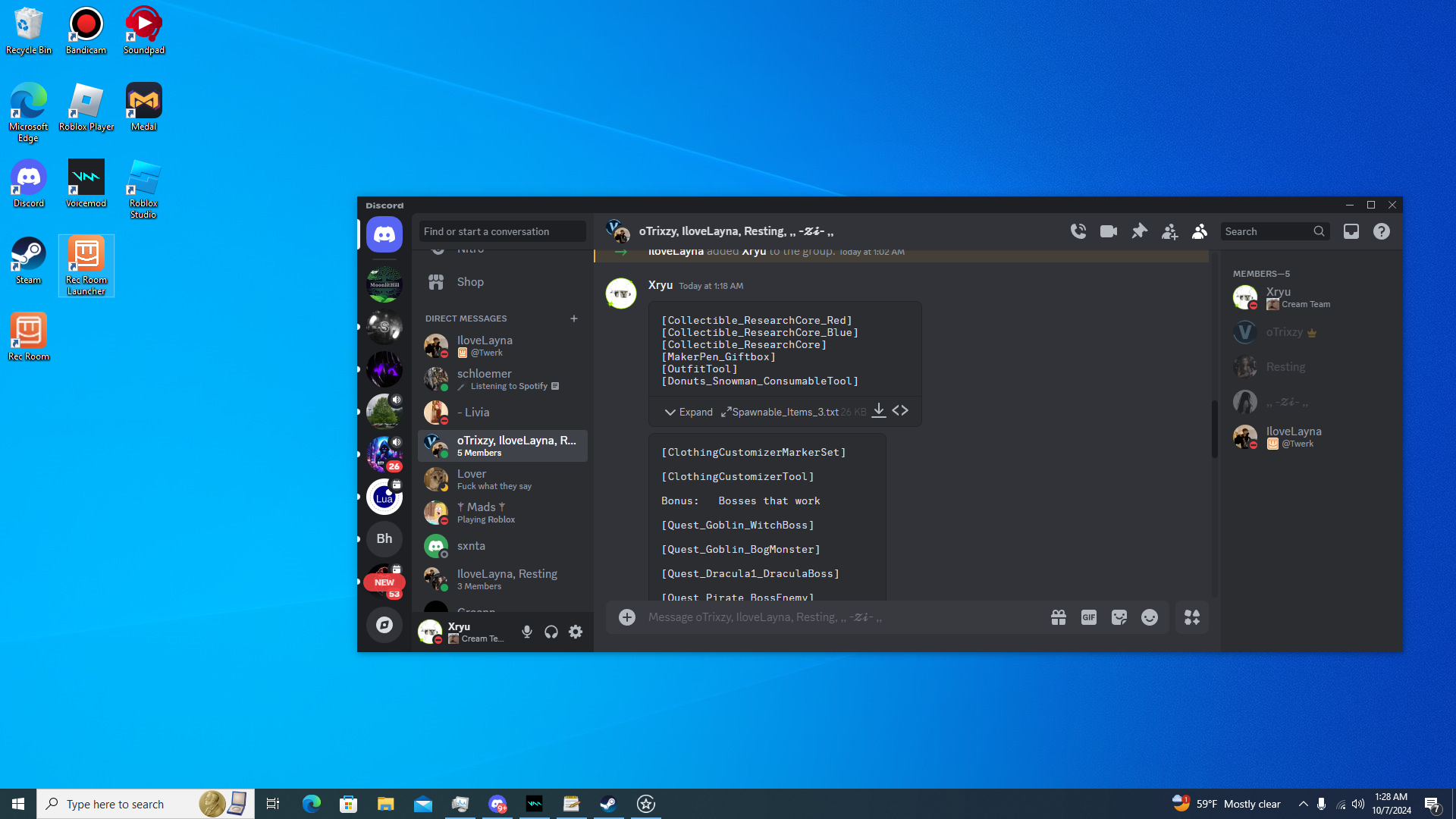Toggle the microphone mute button
1456x819 pixels.
pos(526,632)
